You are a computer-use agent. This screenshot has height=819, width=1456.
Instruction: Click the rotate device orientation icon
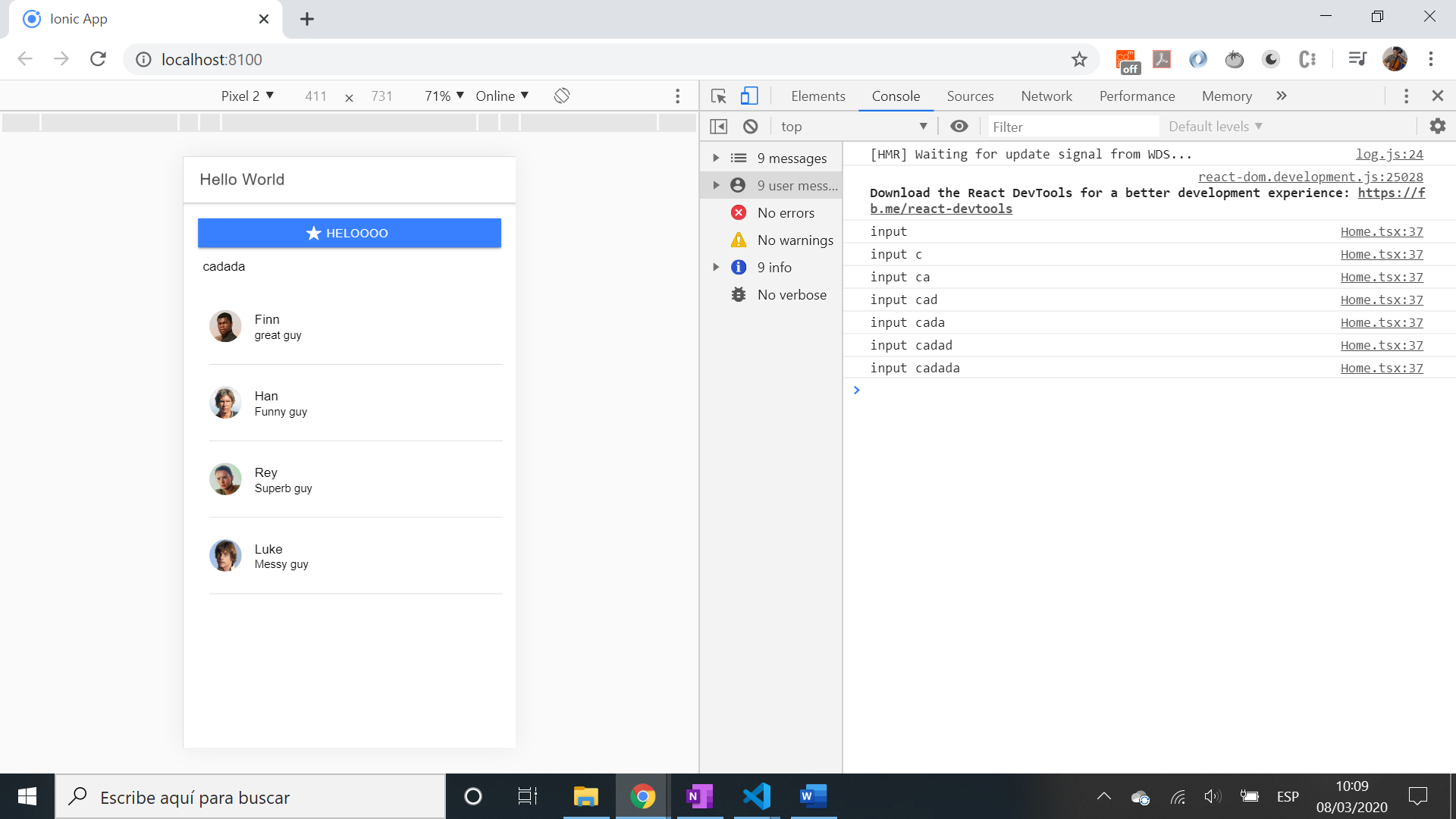[x=562, y=96]
